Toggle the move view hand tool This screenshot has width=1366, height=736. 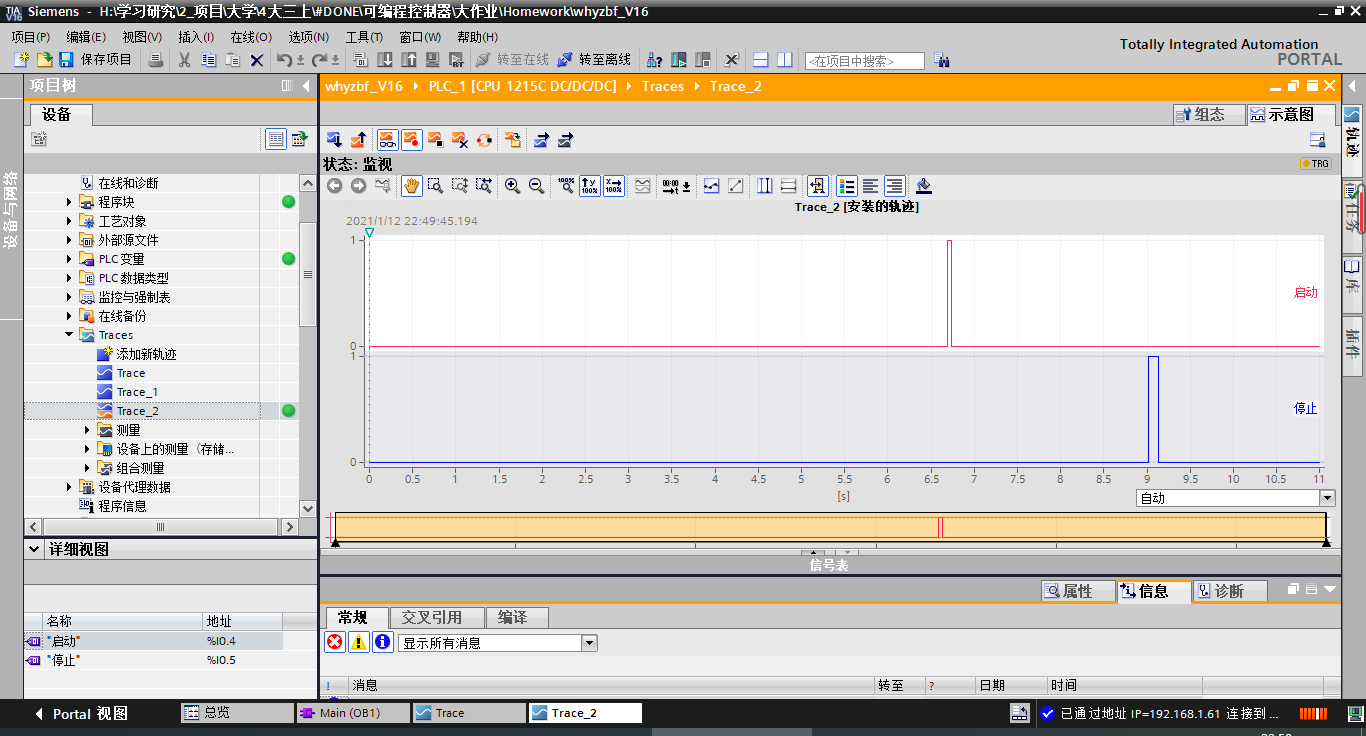[x=412, y=186]
